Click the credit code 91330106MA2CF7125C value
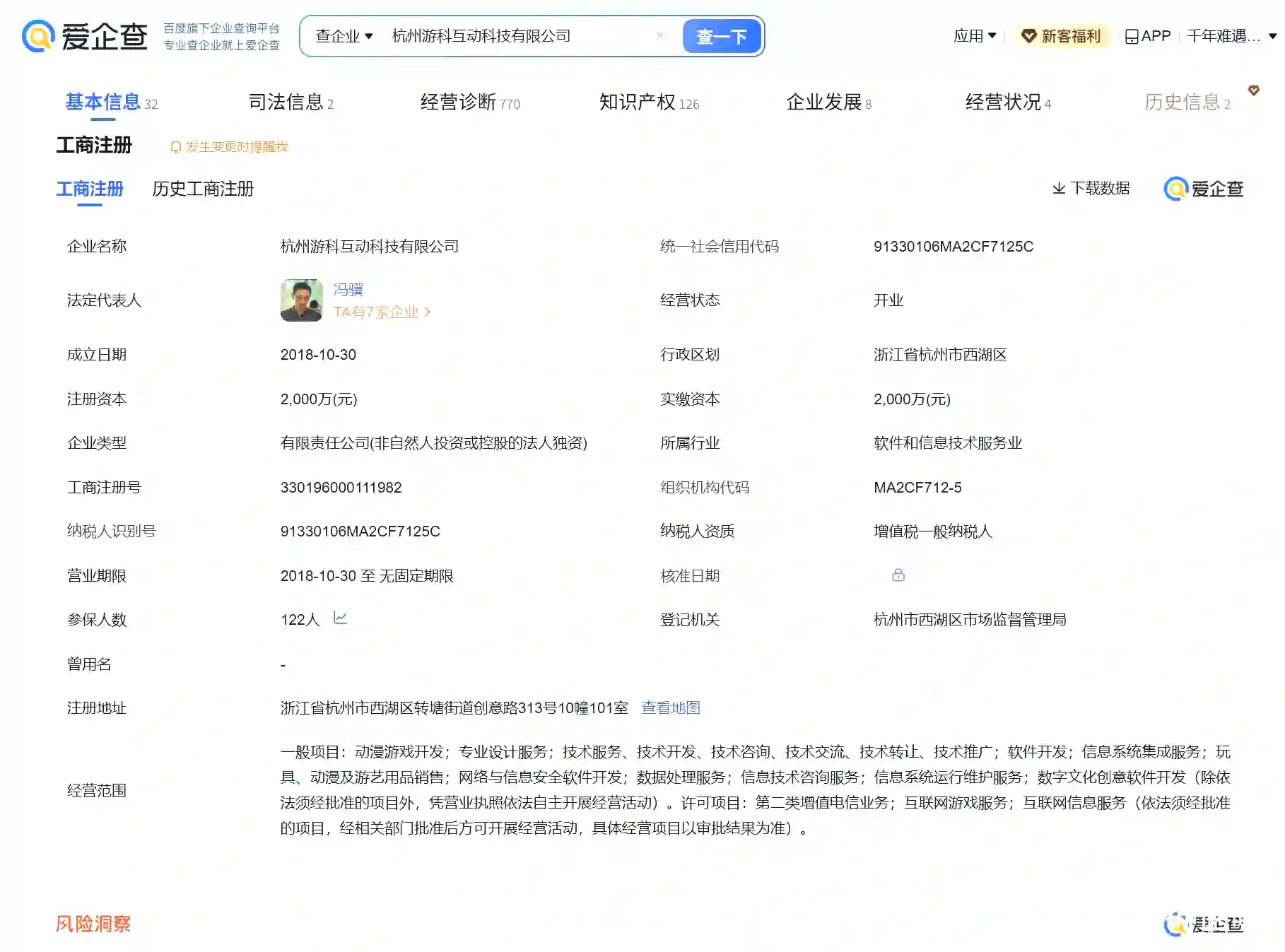Viewport: 1285px width, 952px height. (954, 247)
